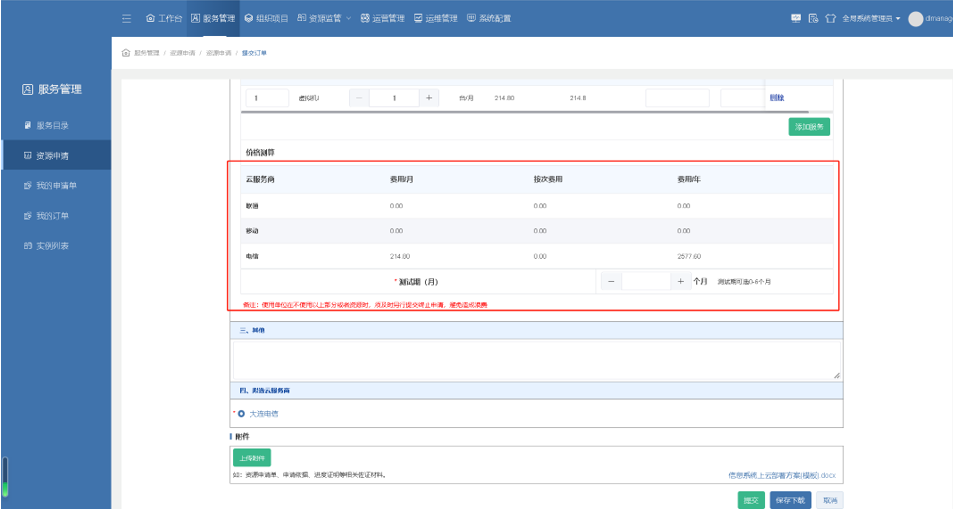Click the 电信 yearly fee 2577.60
Viewport: 953px width, 509px height.
point(689,257)
